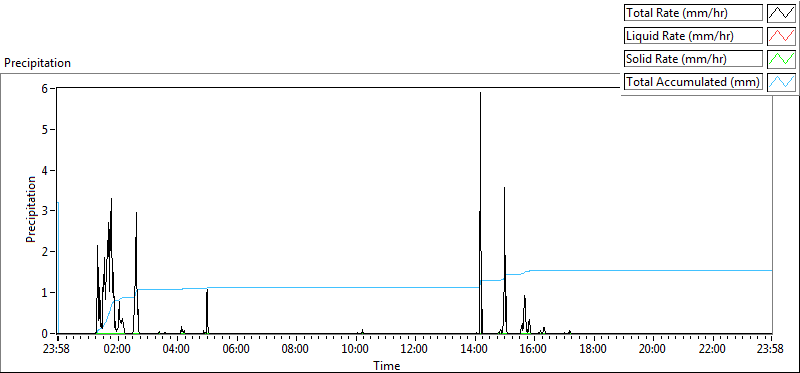This screenshot has height=373, width=800.
Task: Click the black Total Rate plot icon
Action: pos(781,13)
